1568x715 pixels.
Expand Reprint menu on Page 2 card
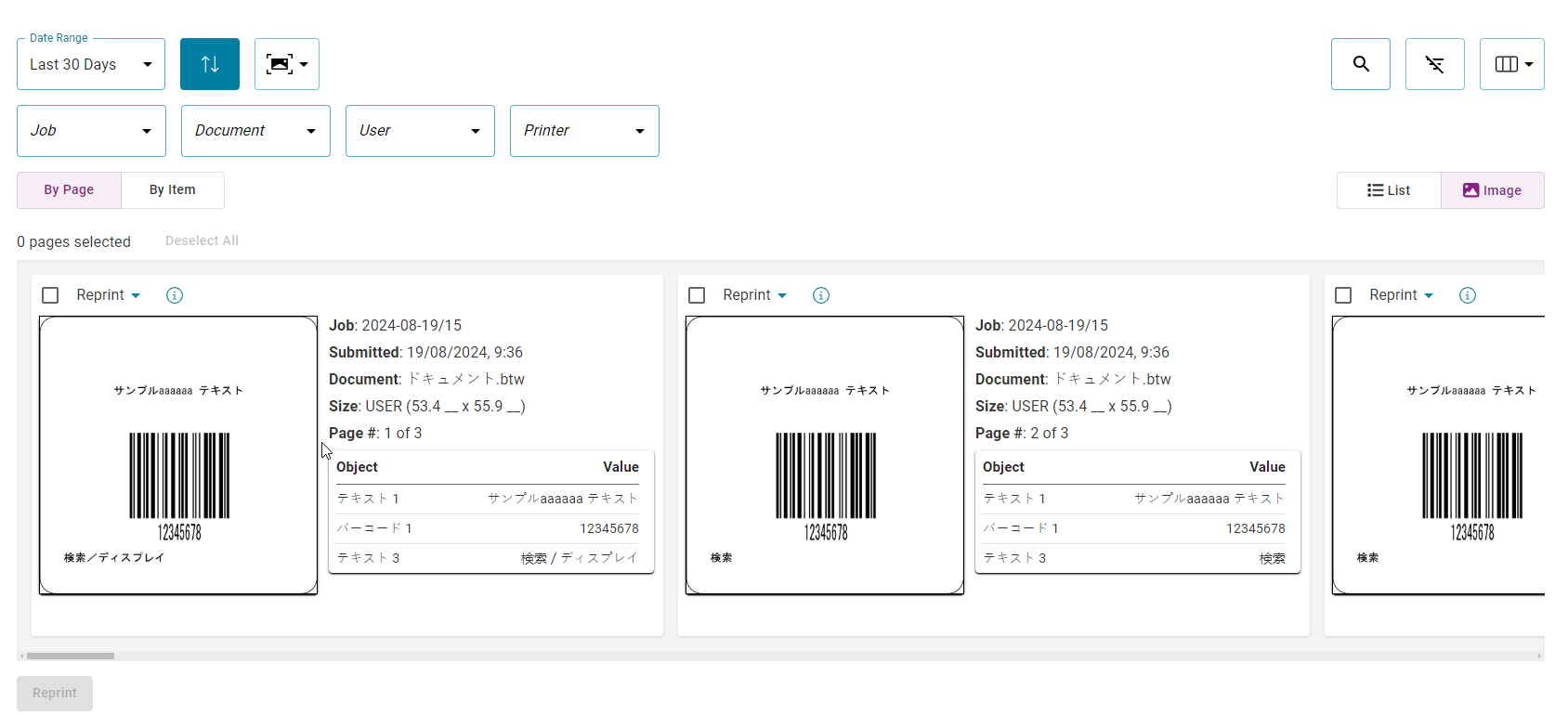tap(754, 295)
